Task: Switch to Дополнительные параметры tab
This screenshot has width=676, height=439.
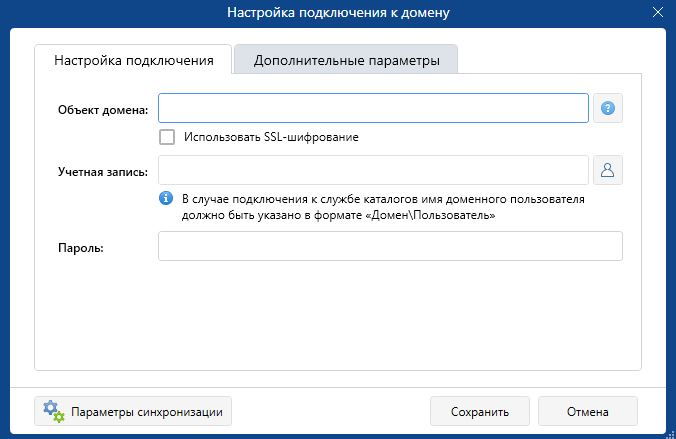Action: (x=346, y=60)
